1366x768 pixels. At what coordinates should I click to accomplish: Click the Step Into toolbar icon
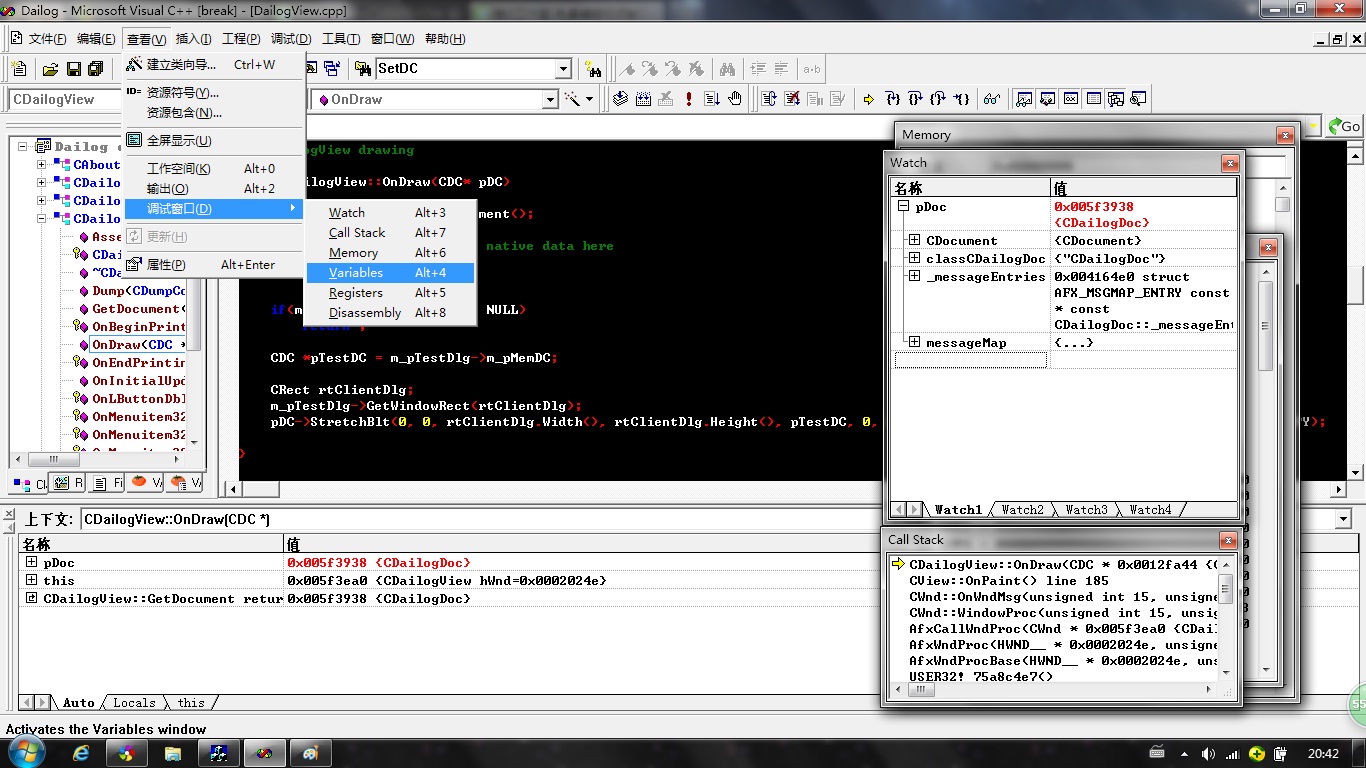tap(893, 99)
